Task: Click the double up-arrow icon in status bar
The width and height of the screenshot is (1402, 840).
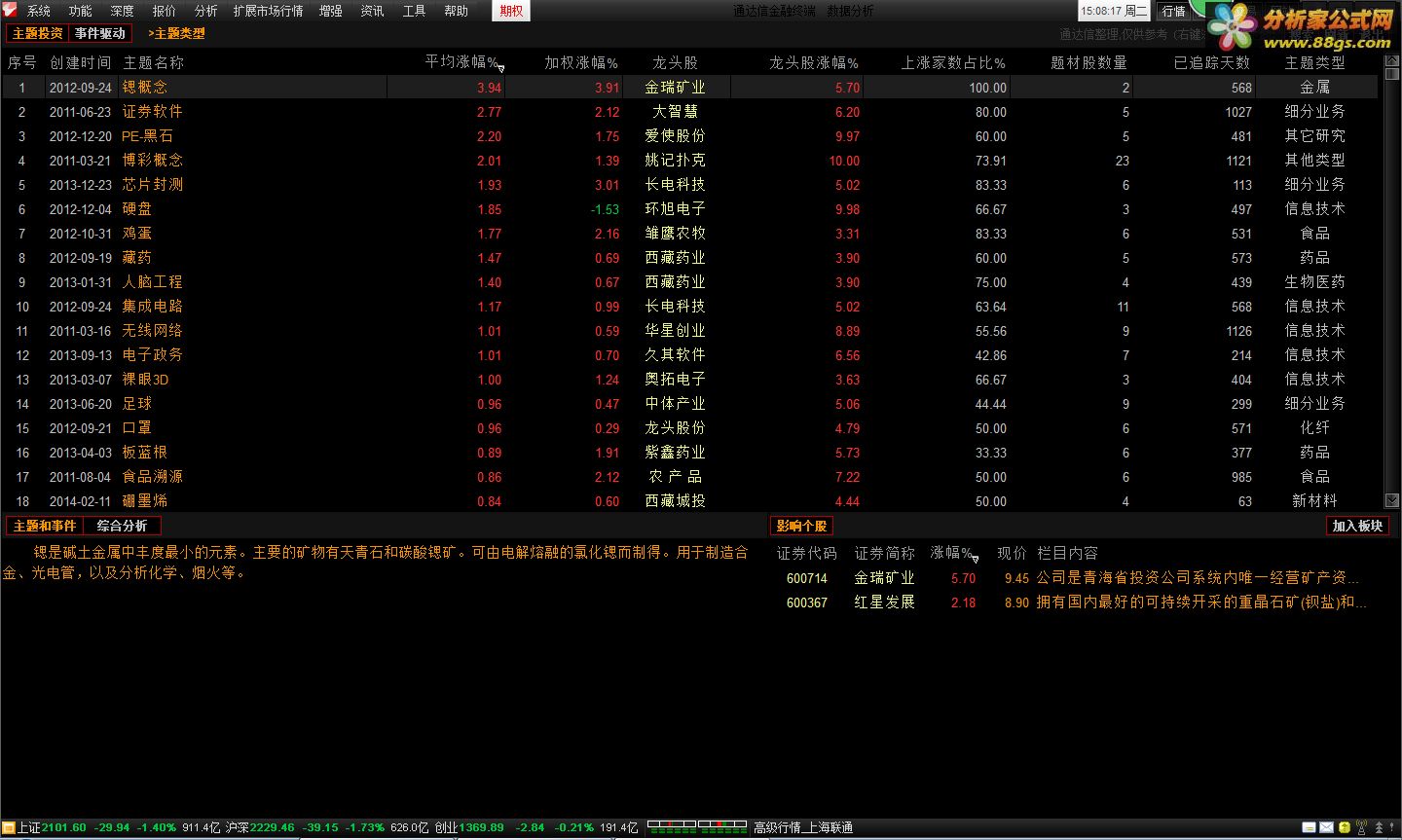Action: (1378, 827)
